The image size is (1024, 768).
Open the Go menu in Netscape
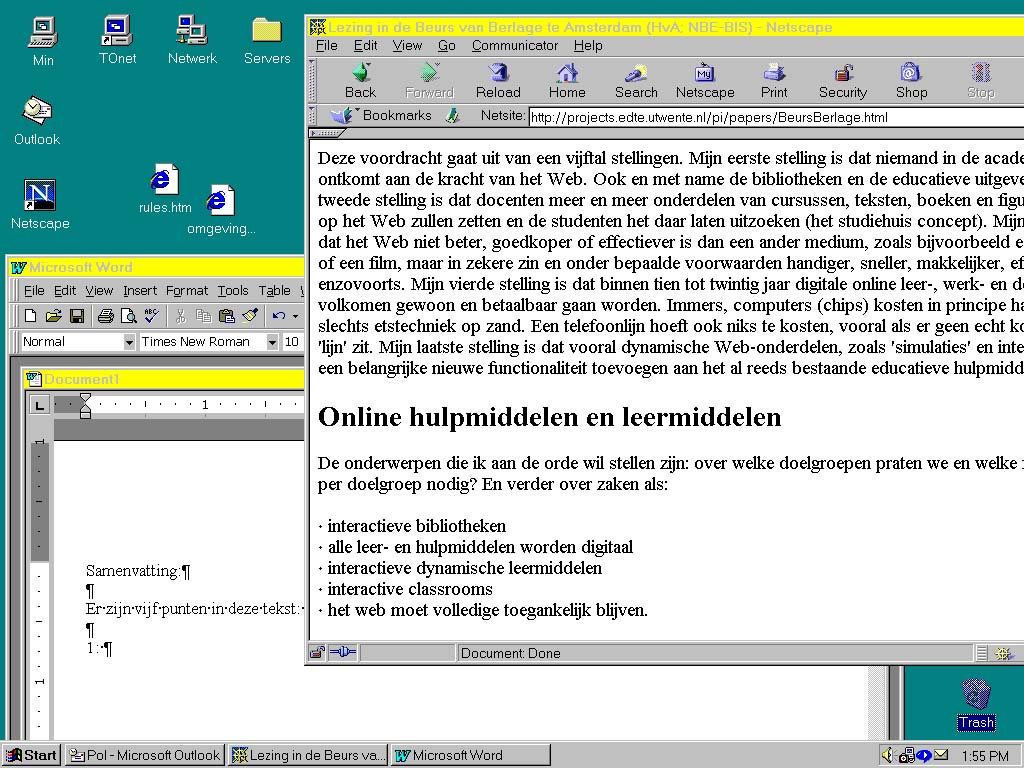447,46
